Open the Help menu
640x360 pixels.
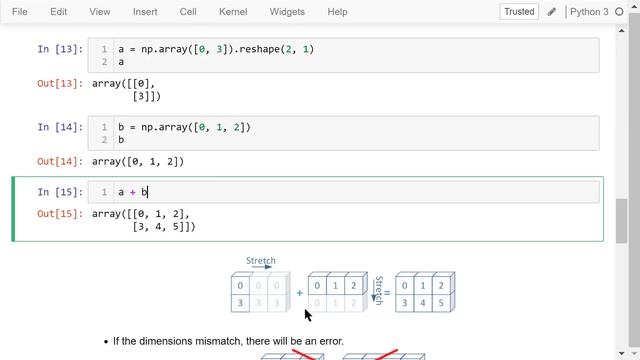coord(337,12)
